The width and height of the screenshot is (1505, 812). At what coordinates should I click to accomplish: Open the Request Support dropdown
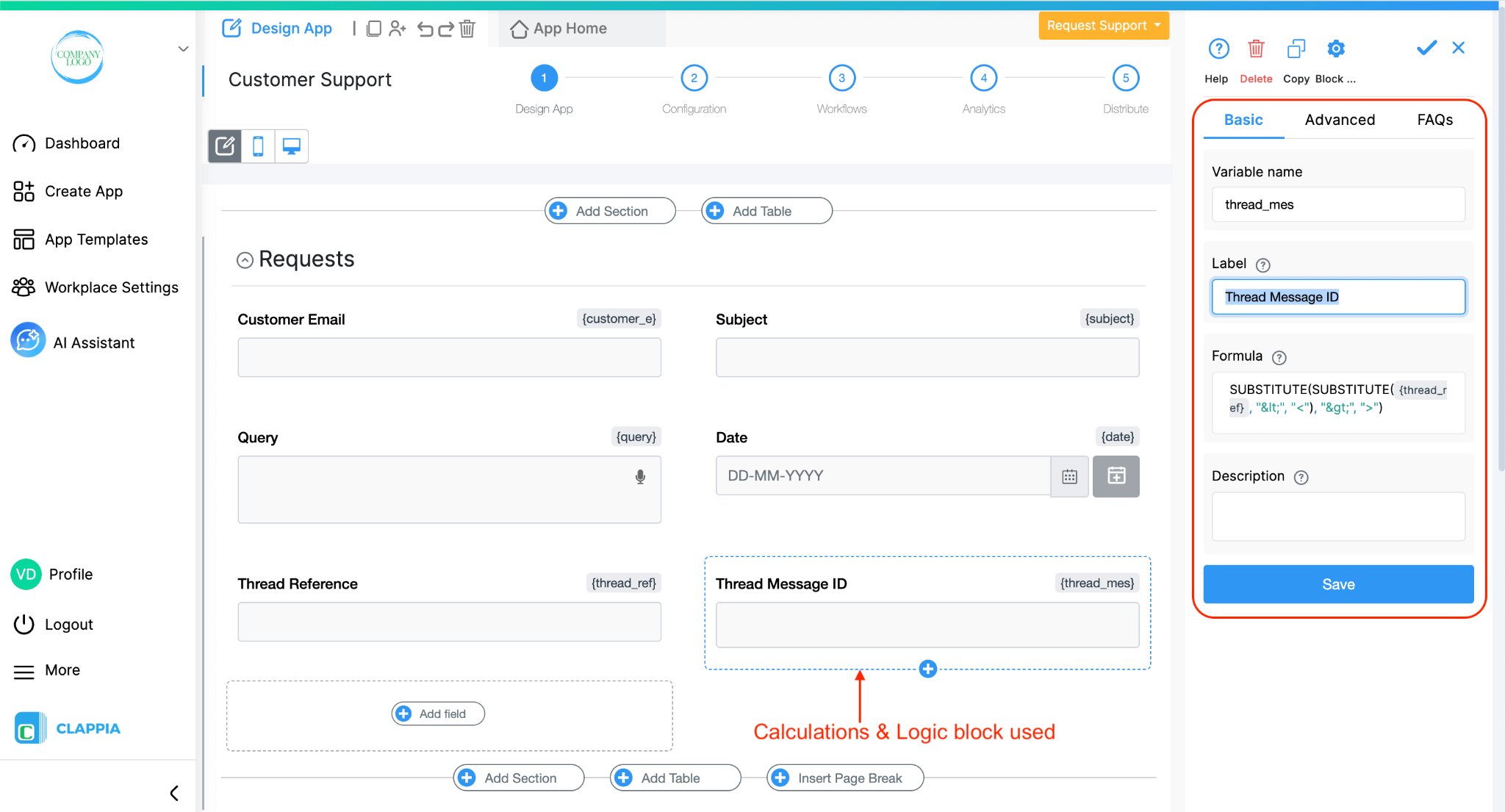pyautogui.click(x=1103, y=26)
